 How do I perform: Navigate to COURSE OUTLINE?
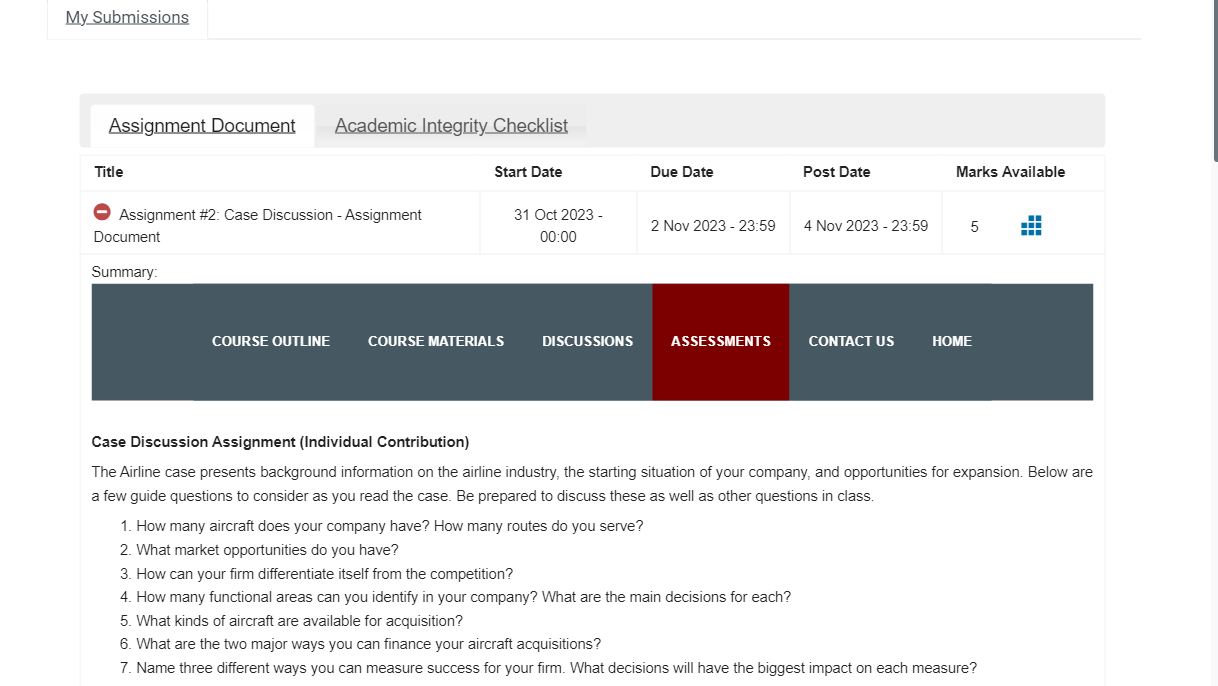[x=270, y=341]
